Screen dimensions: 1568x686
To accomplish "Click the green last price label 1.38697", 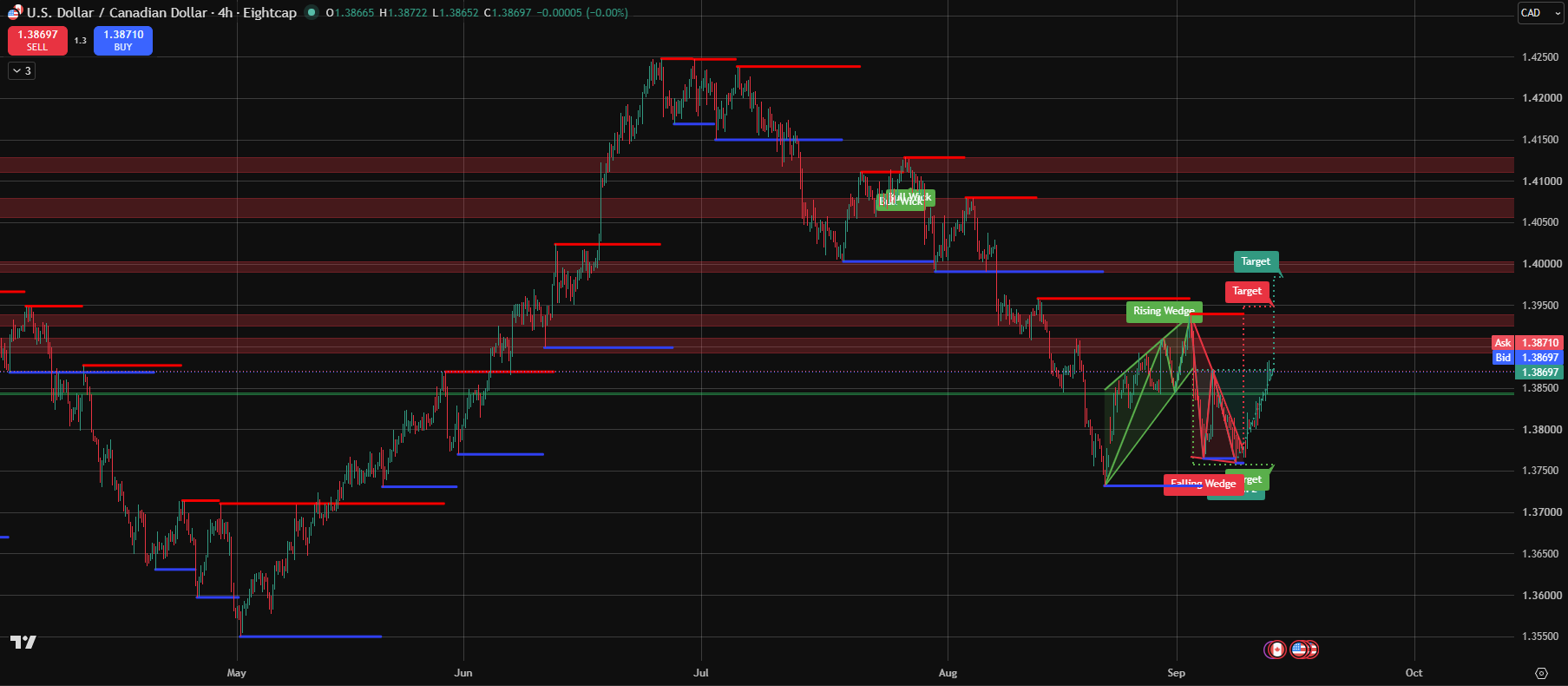I will click(1539, 373).
